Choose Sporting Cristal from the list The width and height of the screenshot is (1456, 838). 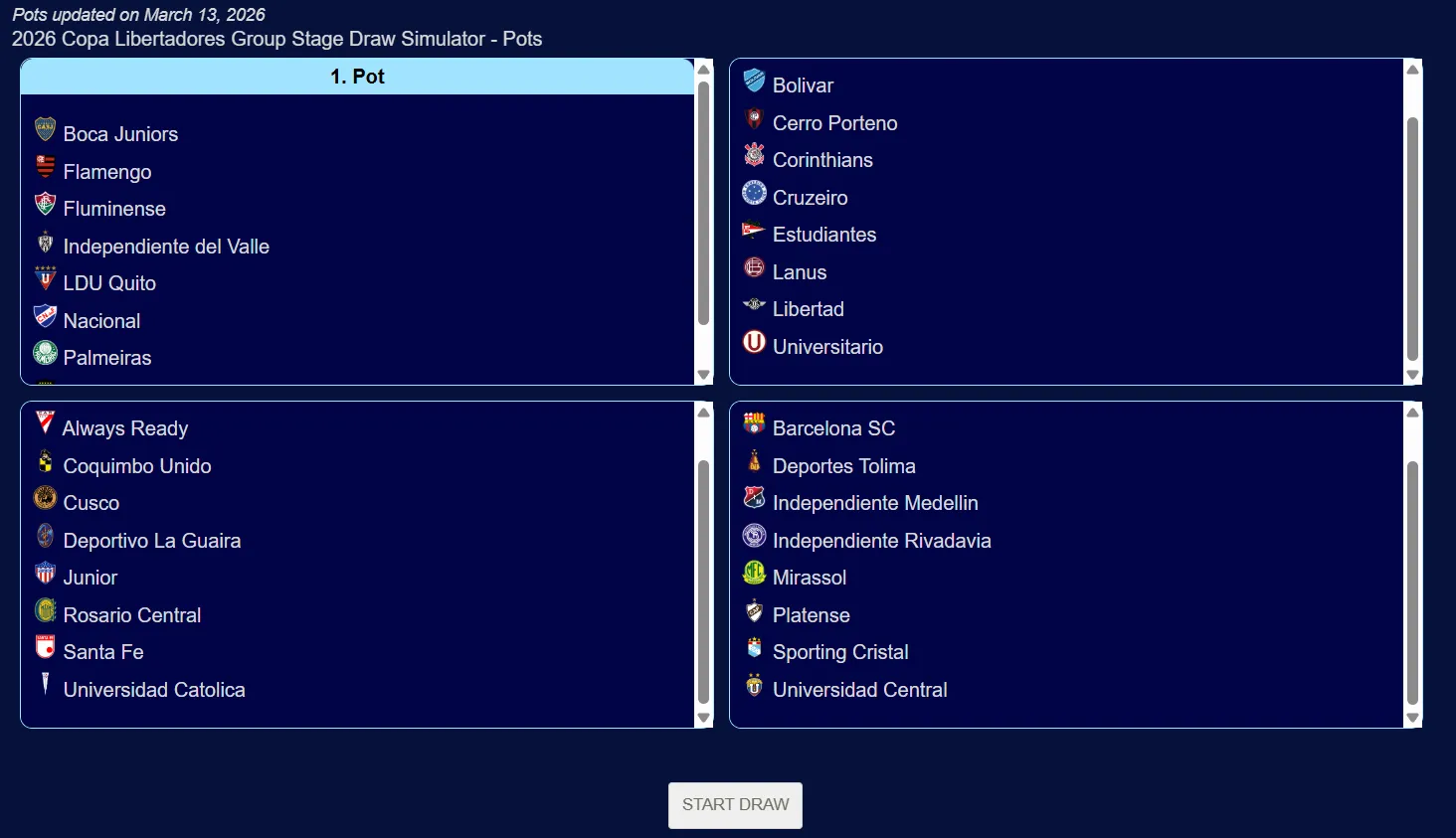840,652
